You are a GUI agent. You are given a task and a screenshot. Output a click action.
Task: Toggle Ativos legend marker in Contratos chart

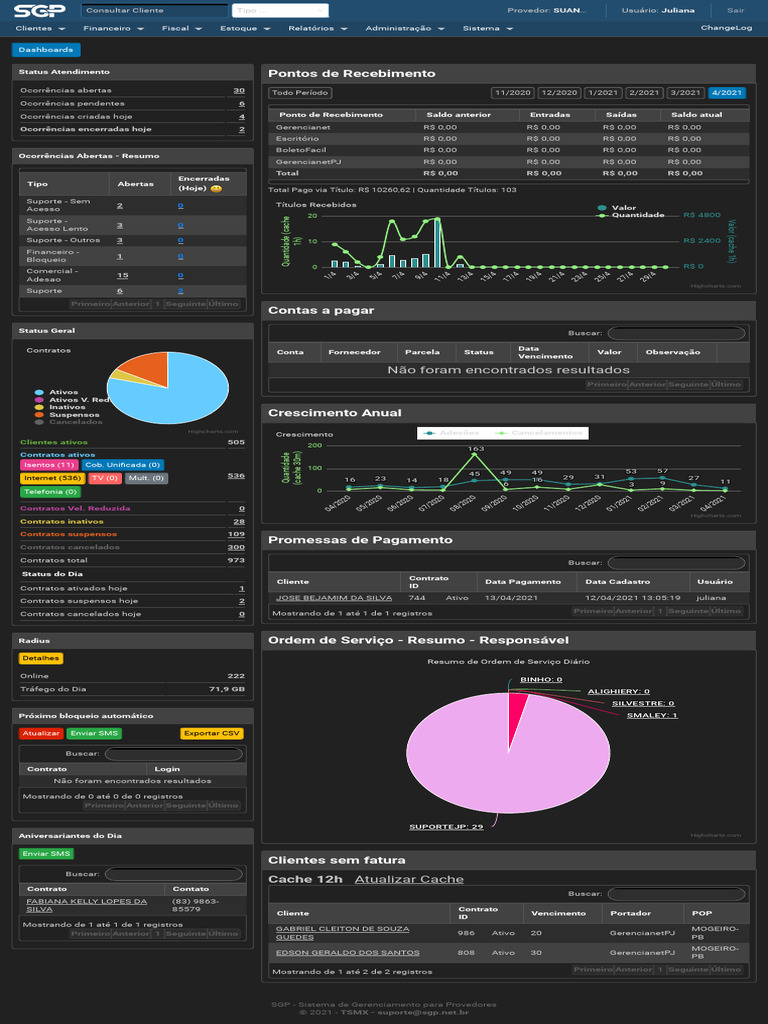click(39, 393)
